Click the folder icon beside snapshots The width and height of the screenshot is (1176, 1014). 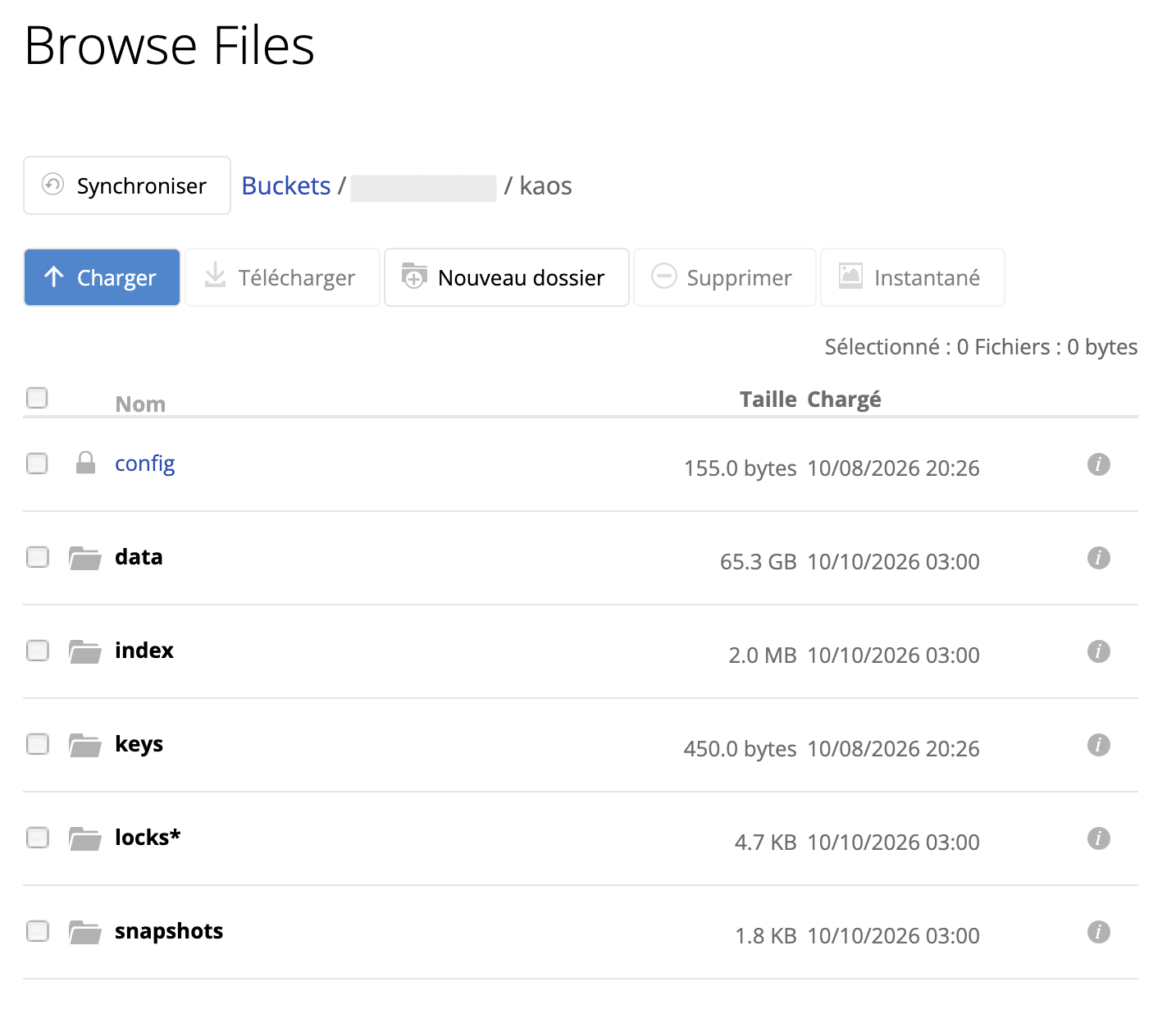point(85,932)
